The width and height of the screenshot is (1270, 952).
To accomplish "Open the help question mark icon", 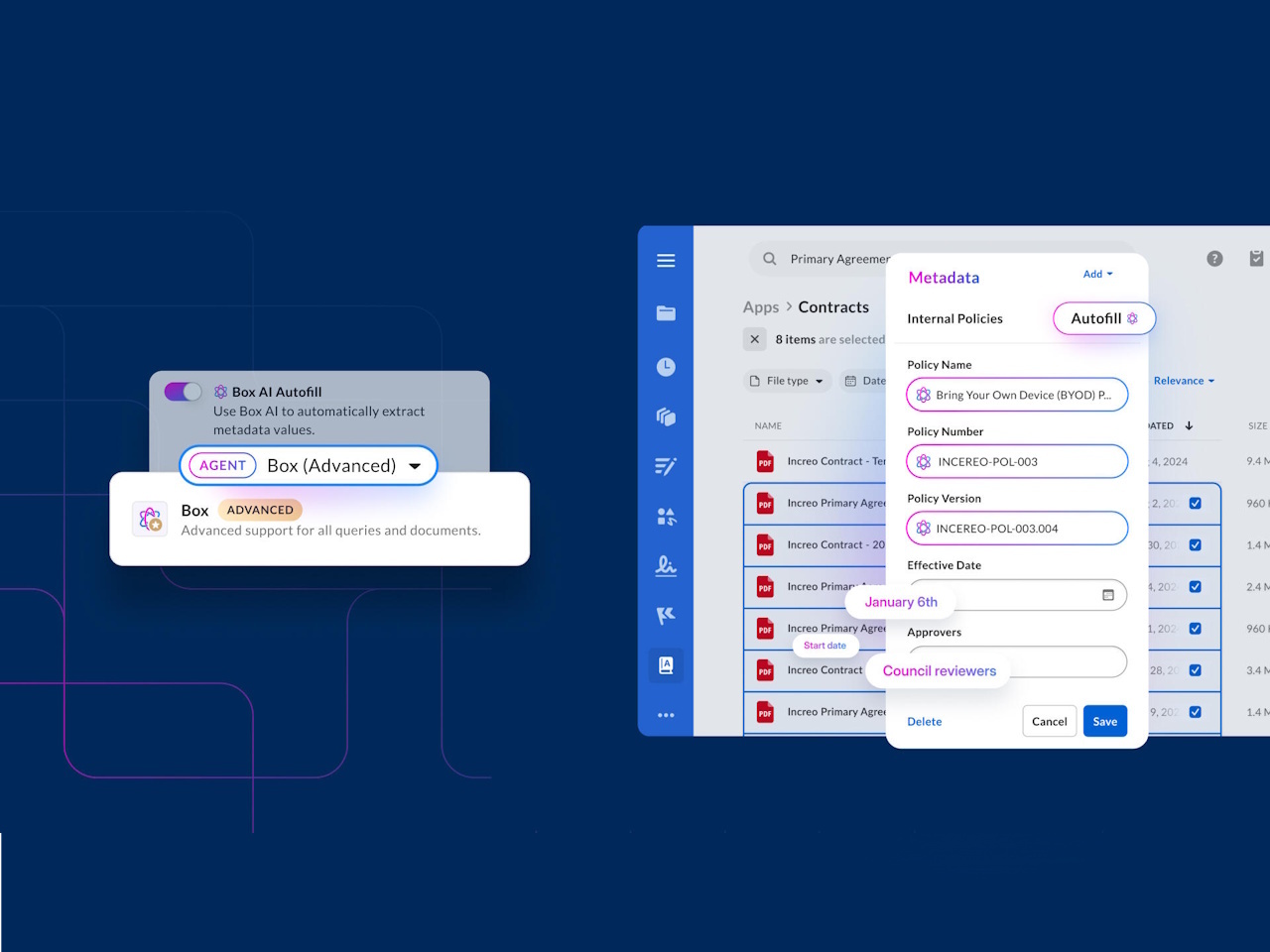I will click(1214, 259).
